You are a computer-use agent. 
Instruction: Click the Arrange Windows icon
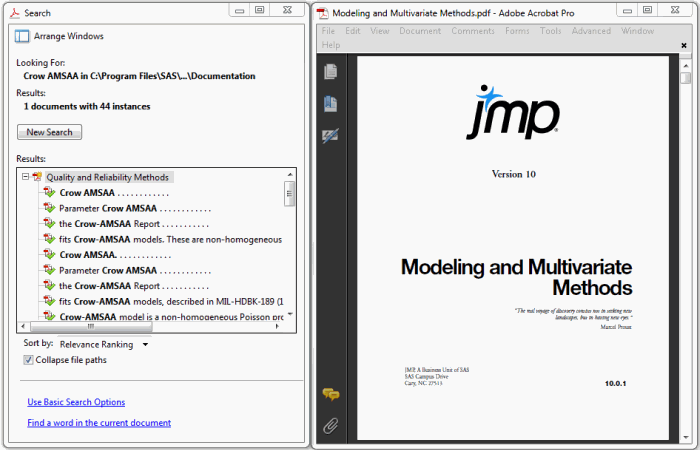[22, 36]
